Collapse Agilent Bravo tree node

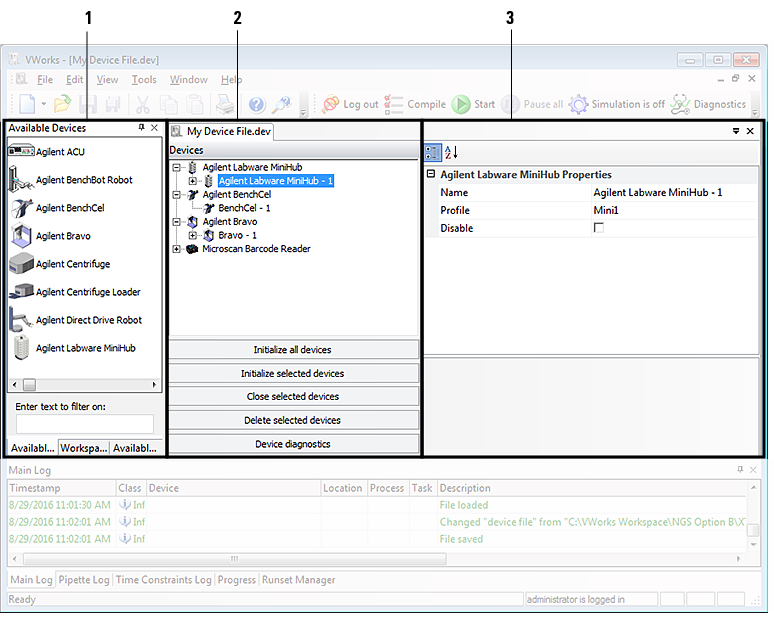[176, 222]
